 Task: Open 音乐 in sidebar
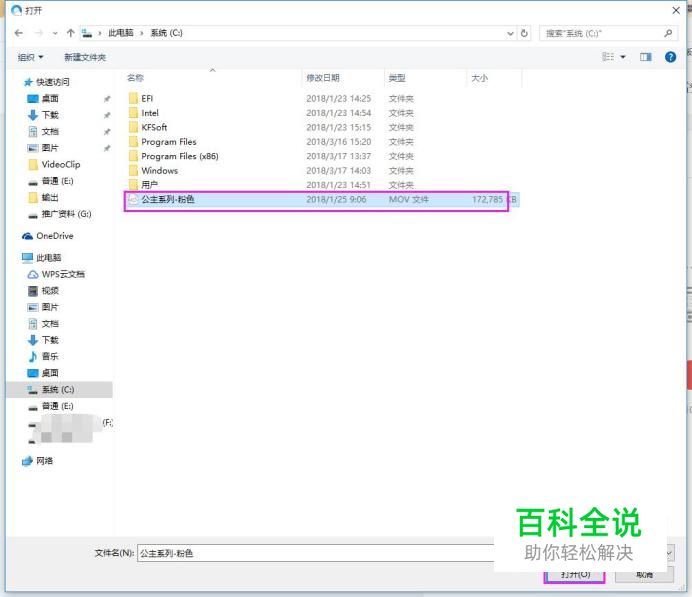click(x=50, y=356)
